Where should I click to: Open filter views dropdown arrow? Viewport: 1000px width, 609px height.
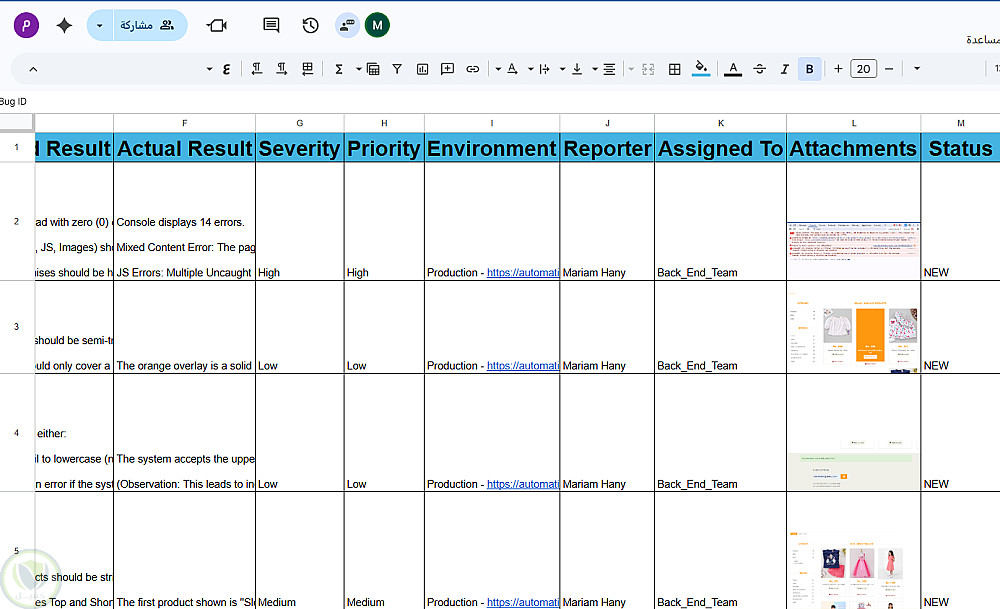(x=358, y=69)
